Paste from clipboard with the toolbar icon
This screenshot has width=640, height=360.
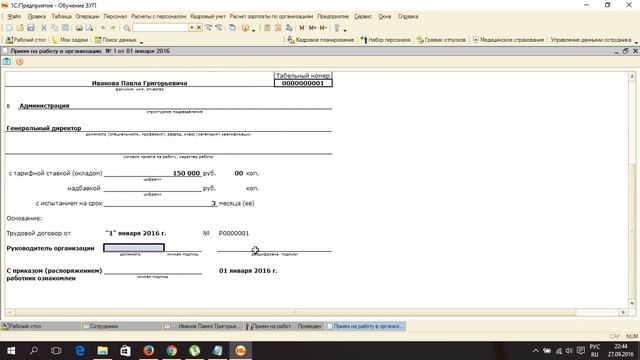65,28
